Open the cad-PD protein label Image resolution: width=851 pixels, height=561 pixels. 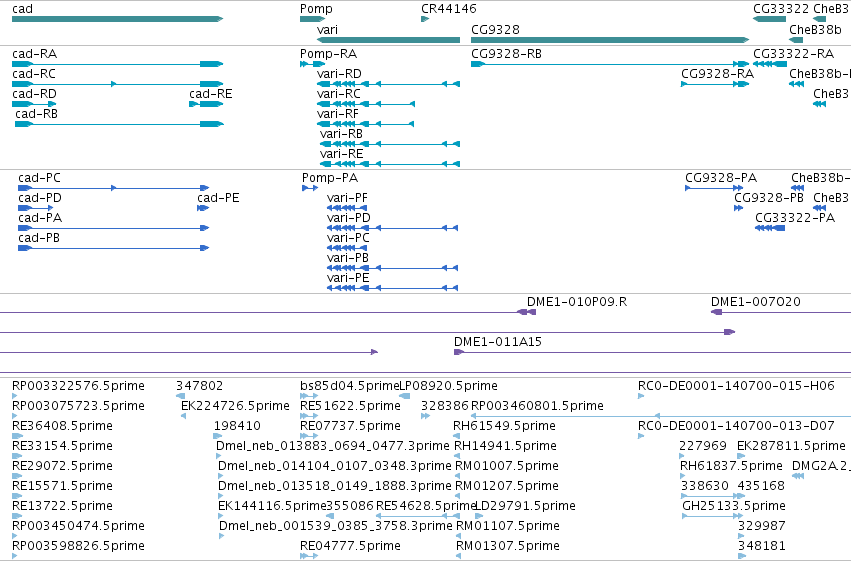pos(40,198)
